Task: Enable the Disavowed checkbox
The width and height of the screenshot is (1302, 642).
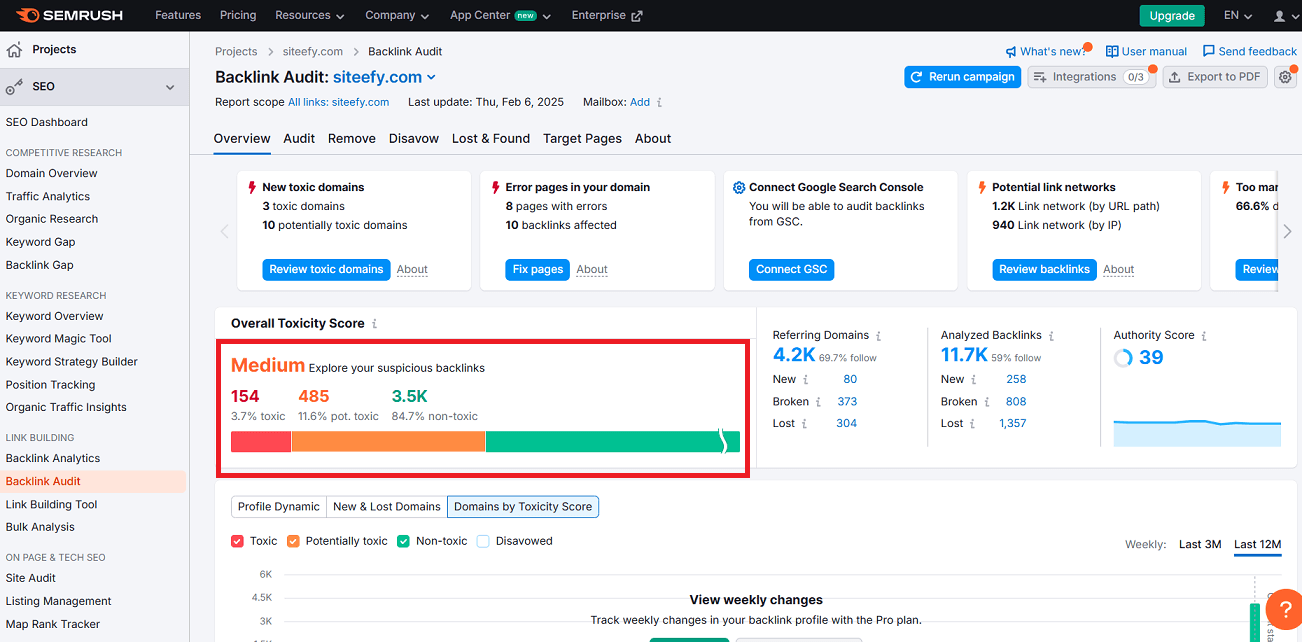Action: click(483, 540)
